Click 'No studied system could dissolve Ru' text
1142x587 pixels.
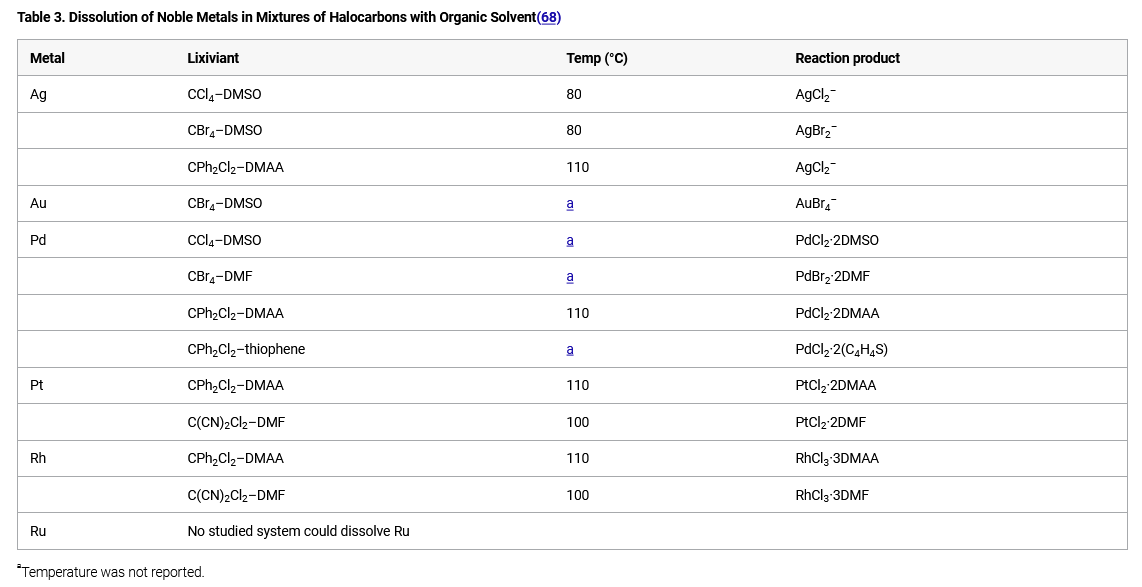tap(298, 531)
